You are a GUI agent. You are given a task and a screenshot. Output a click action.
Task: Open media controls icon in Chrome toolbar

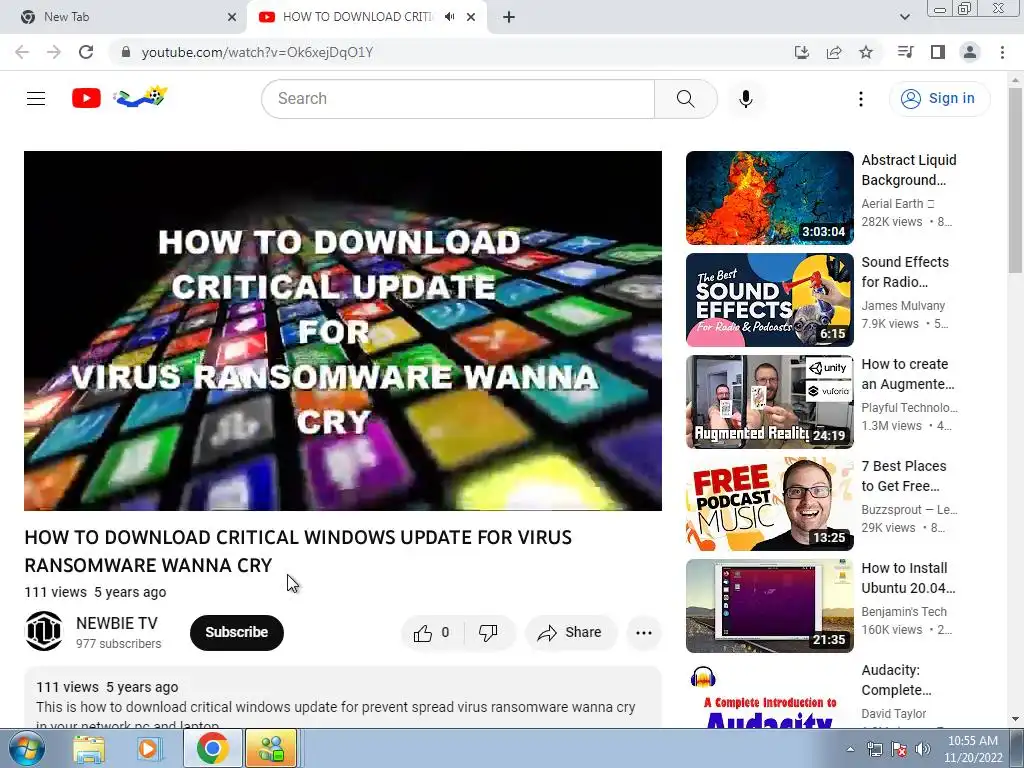(x=905, y=52)
